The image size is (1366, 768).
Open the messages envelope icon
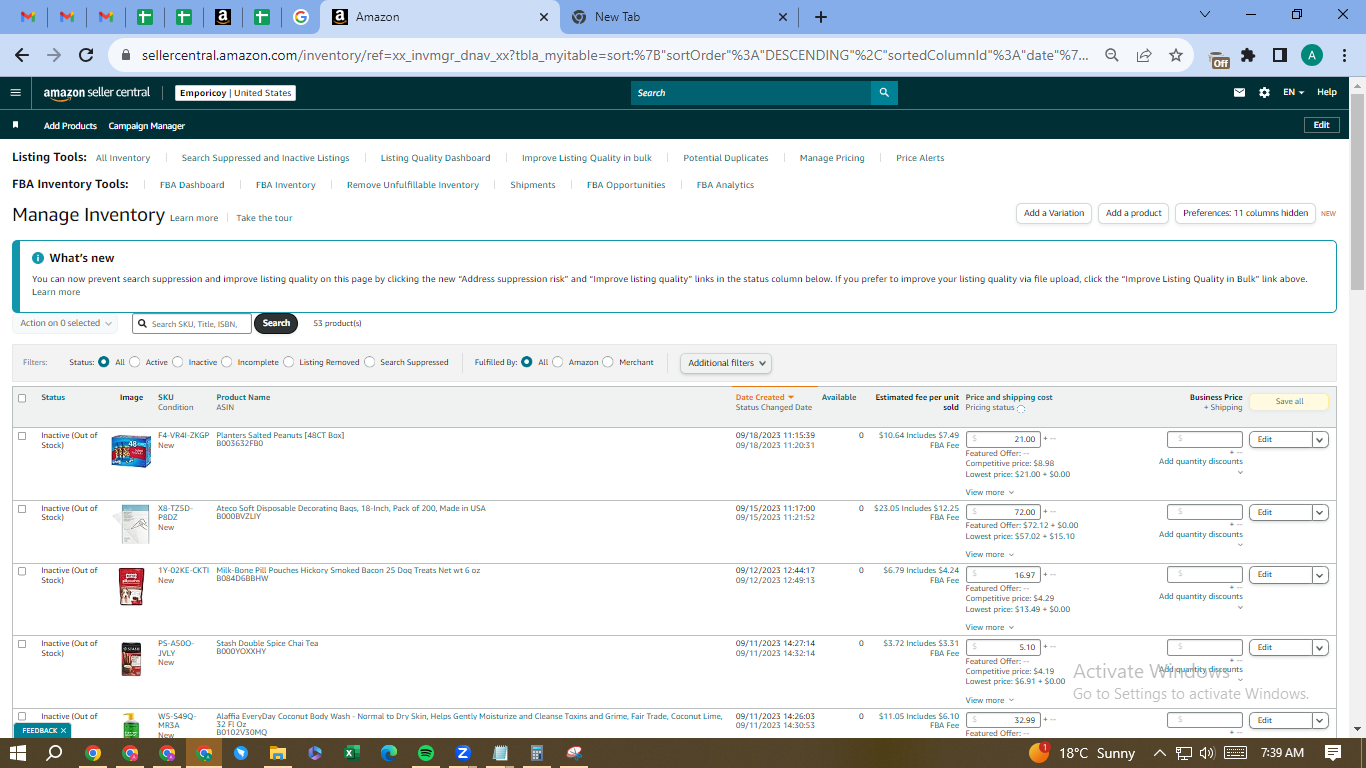[x=1240, y=92]
